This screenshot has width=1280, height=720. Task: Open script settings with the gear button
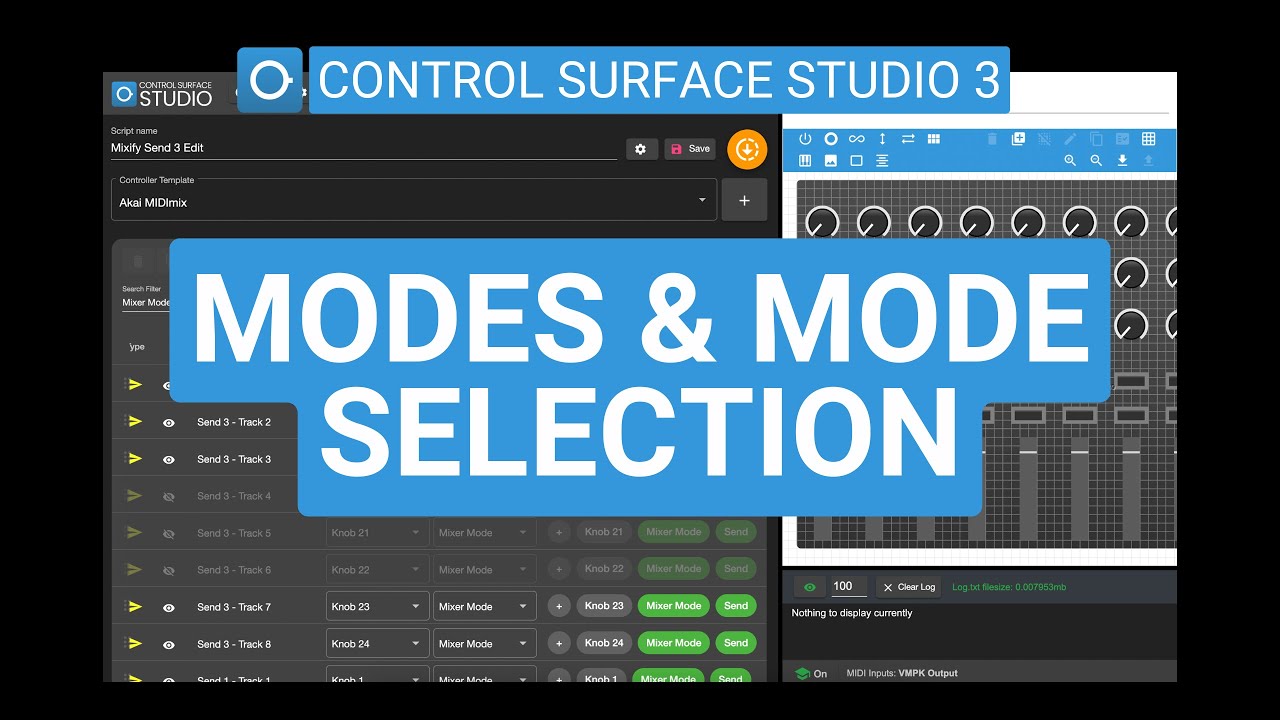tap(642, 149)
